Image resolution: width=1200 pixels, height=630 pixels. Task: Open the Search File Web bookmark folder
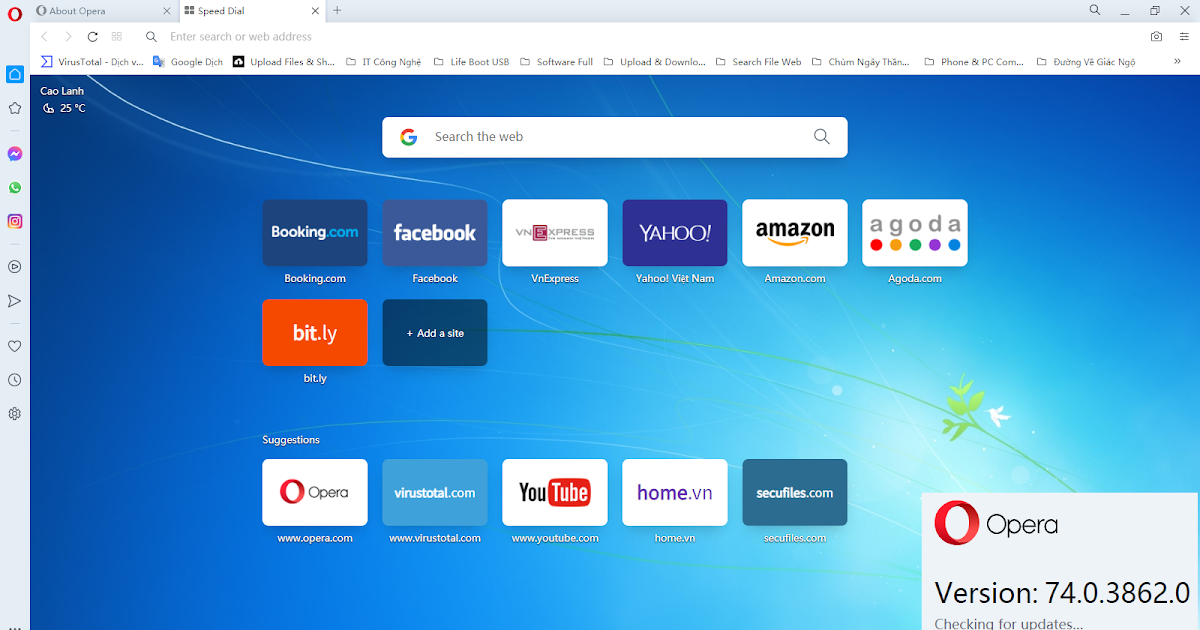[x=759, y=61]
